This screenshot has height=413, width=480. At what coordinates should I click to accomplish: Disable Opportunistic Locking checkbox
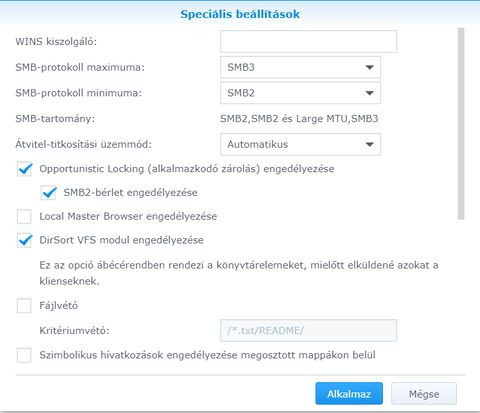24,169
